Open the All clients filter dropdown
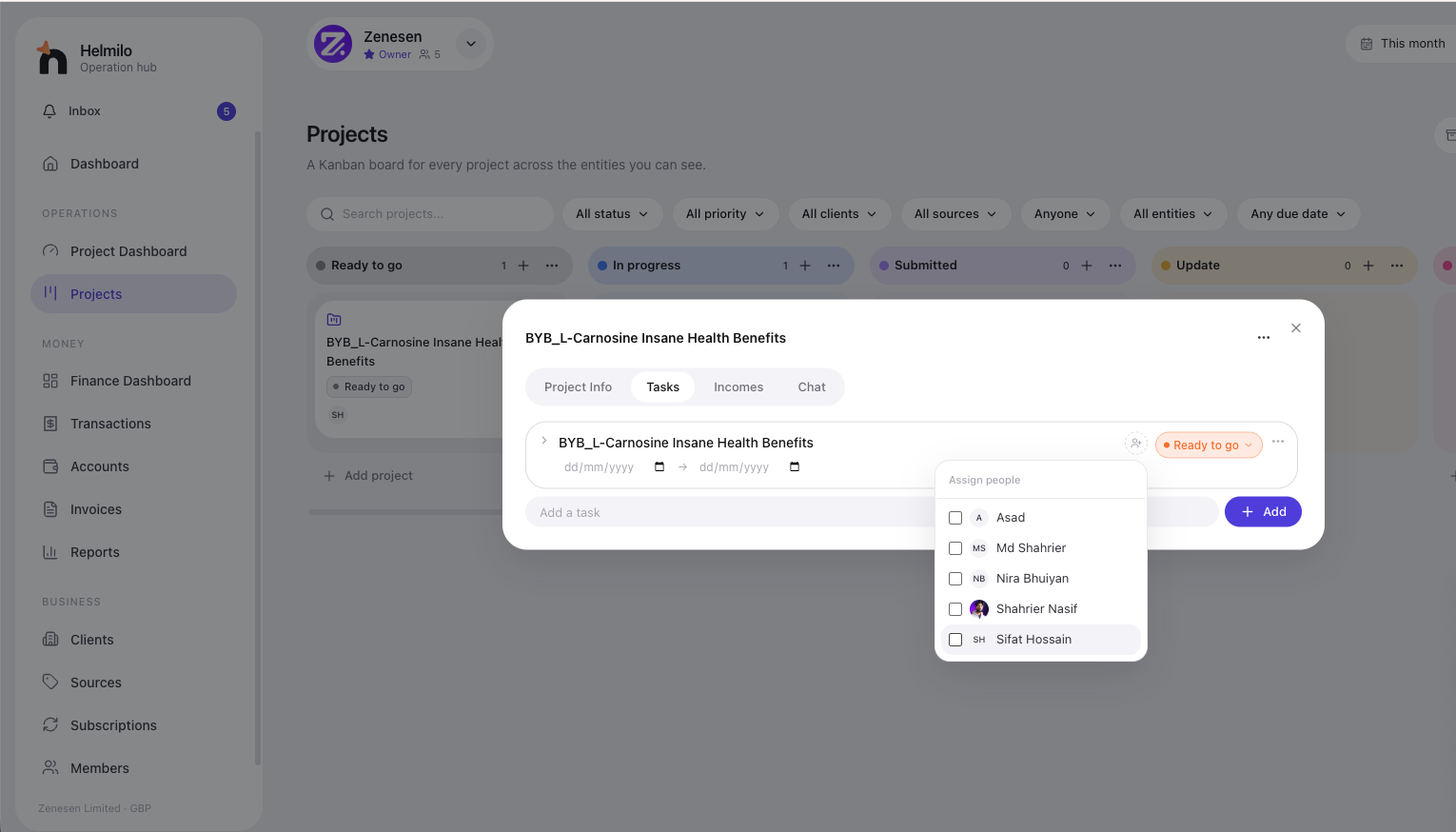Viewport: 1456px width, 832px height. click(x=839, y=214)
